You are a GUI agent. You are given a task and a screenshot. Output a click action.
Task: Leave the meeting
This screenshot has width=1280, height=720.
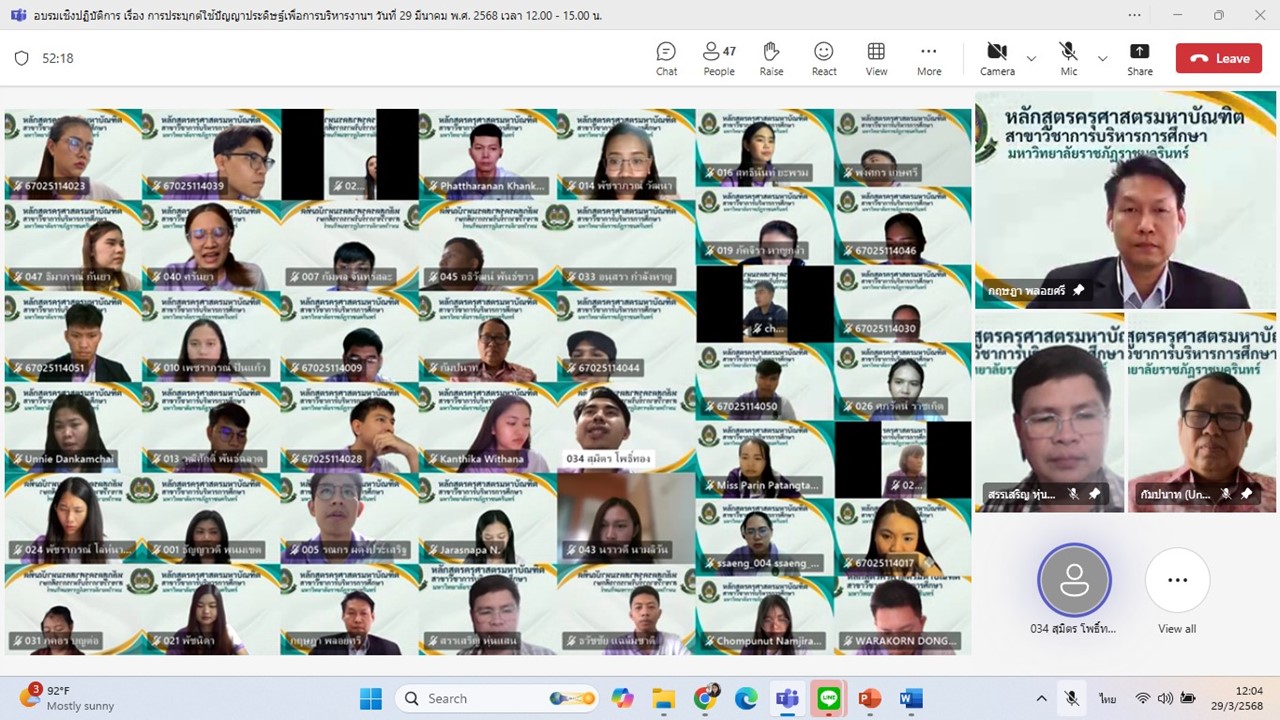point(1218,58)
